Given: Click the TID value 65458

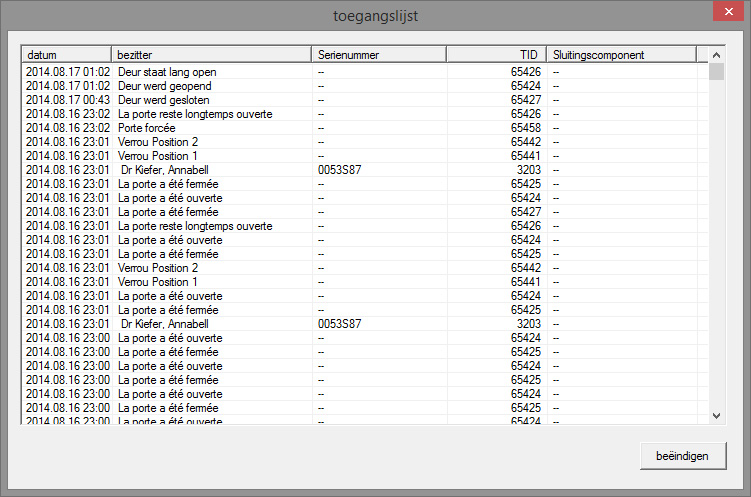Looking at the screenshot, I should click(525, 128).
